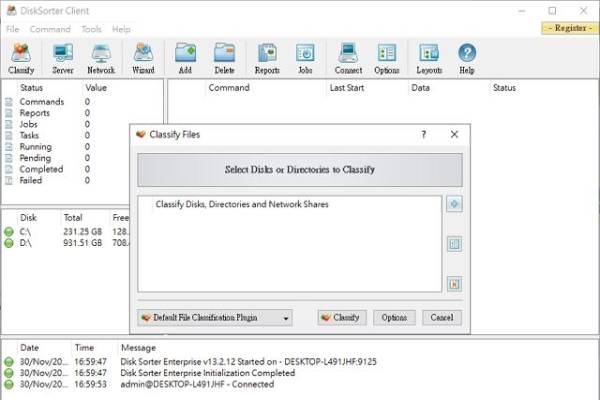Open Reports from the toolbar
600x400 pixels.
267,58
